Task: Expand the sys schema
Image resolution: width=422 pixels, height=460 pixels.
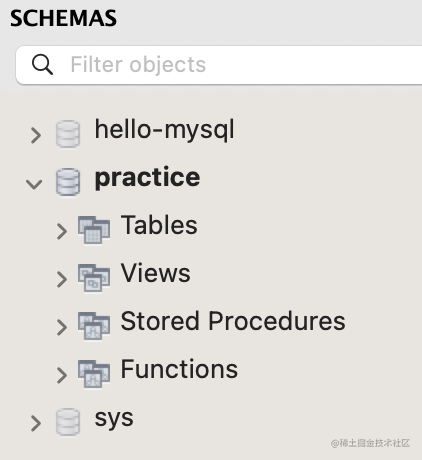Action: (x=36, y=423)
